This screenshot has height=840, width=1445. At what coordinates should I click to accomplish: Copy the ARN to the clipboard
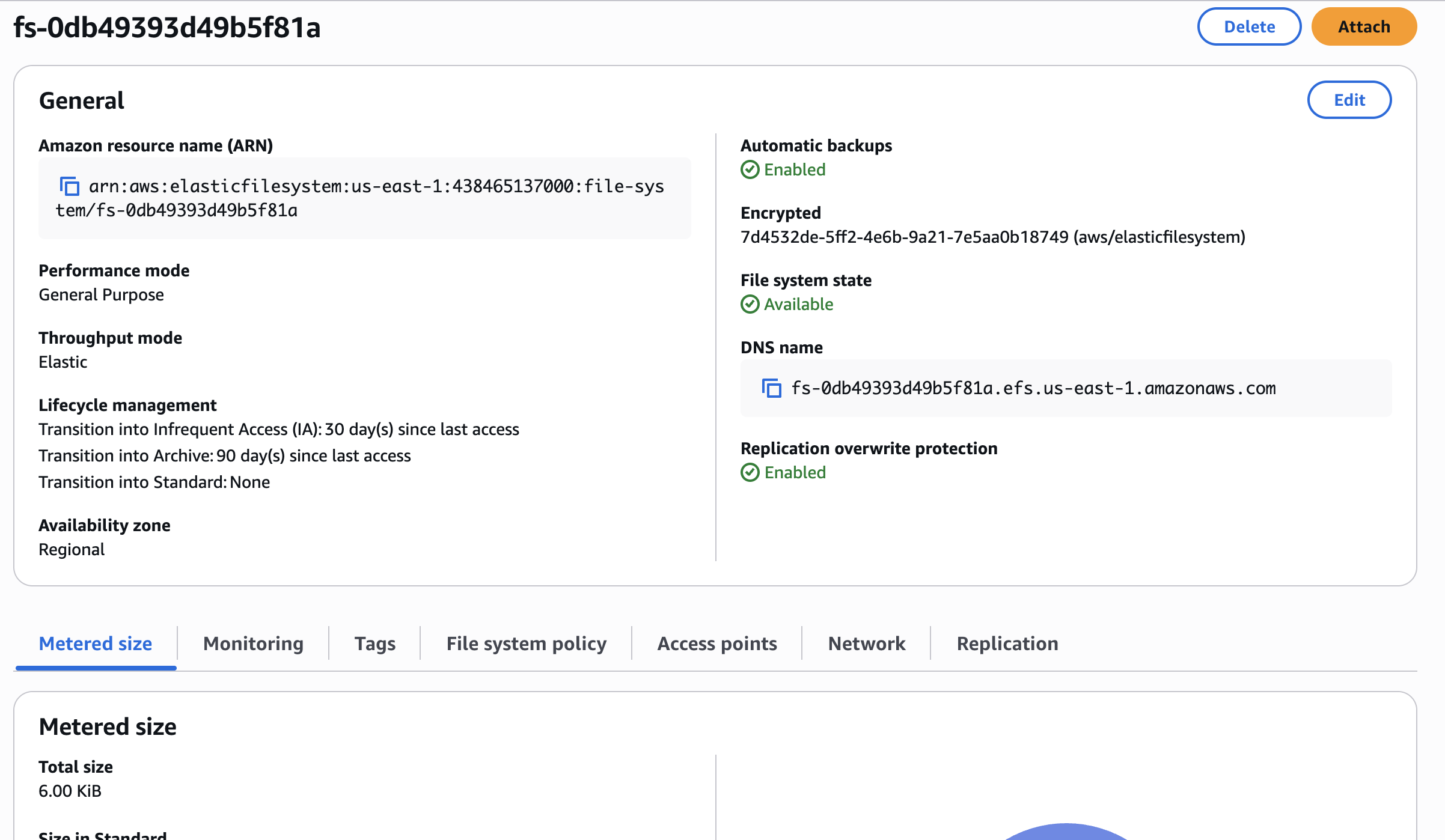[70, 186]
